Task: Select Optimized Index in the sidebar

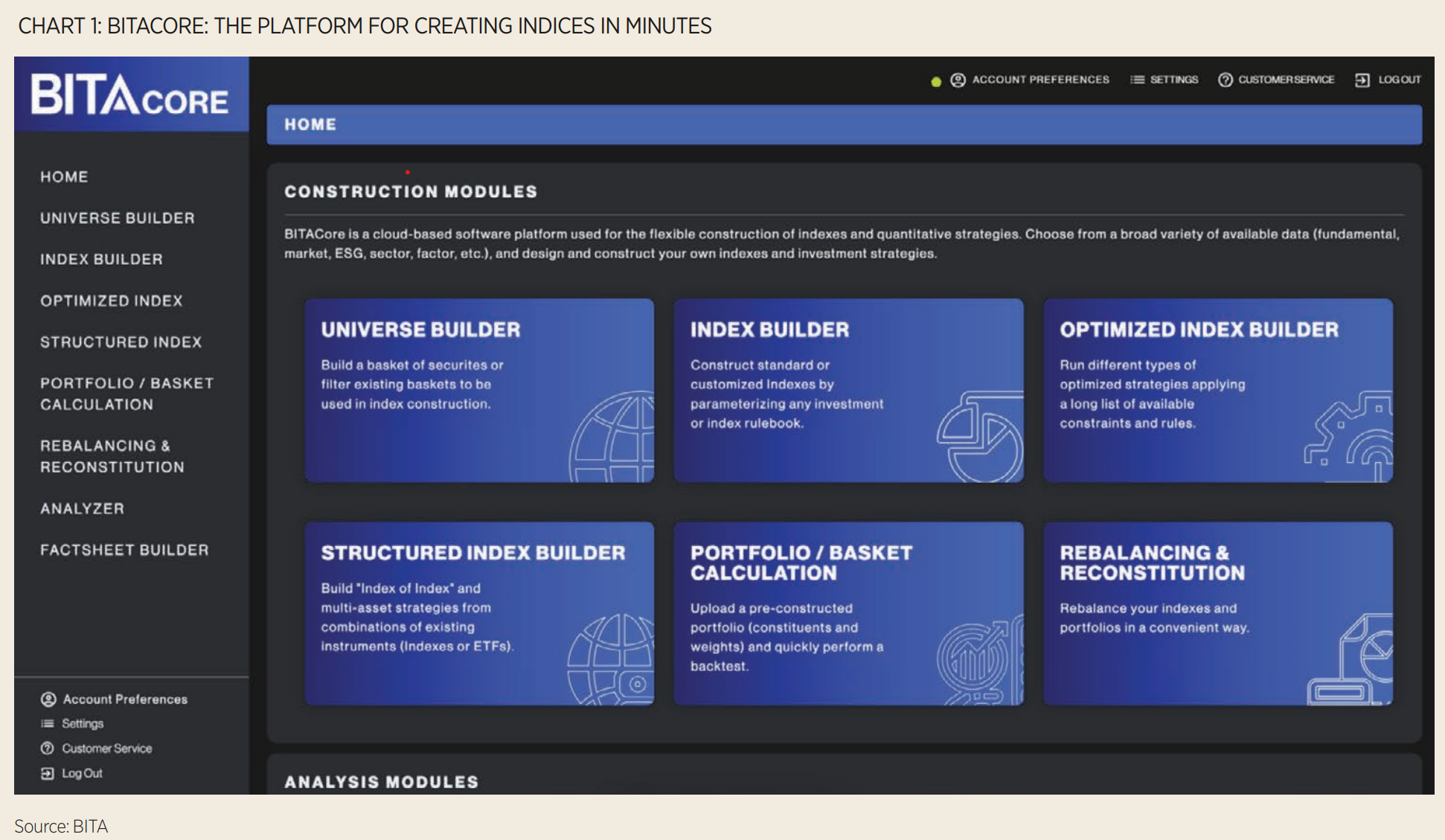Action: (x=112, y=301)
